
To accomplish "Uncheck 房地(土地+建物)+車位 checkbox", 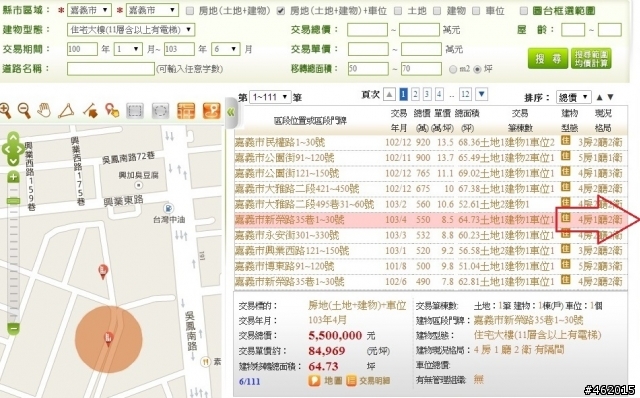I will 280,11.
